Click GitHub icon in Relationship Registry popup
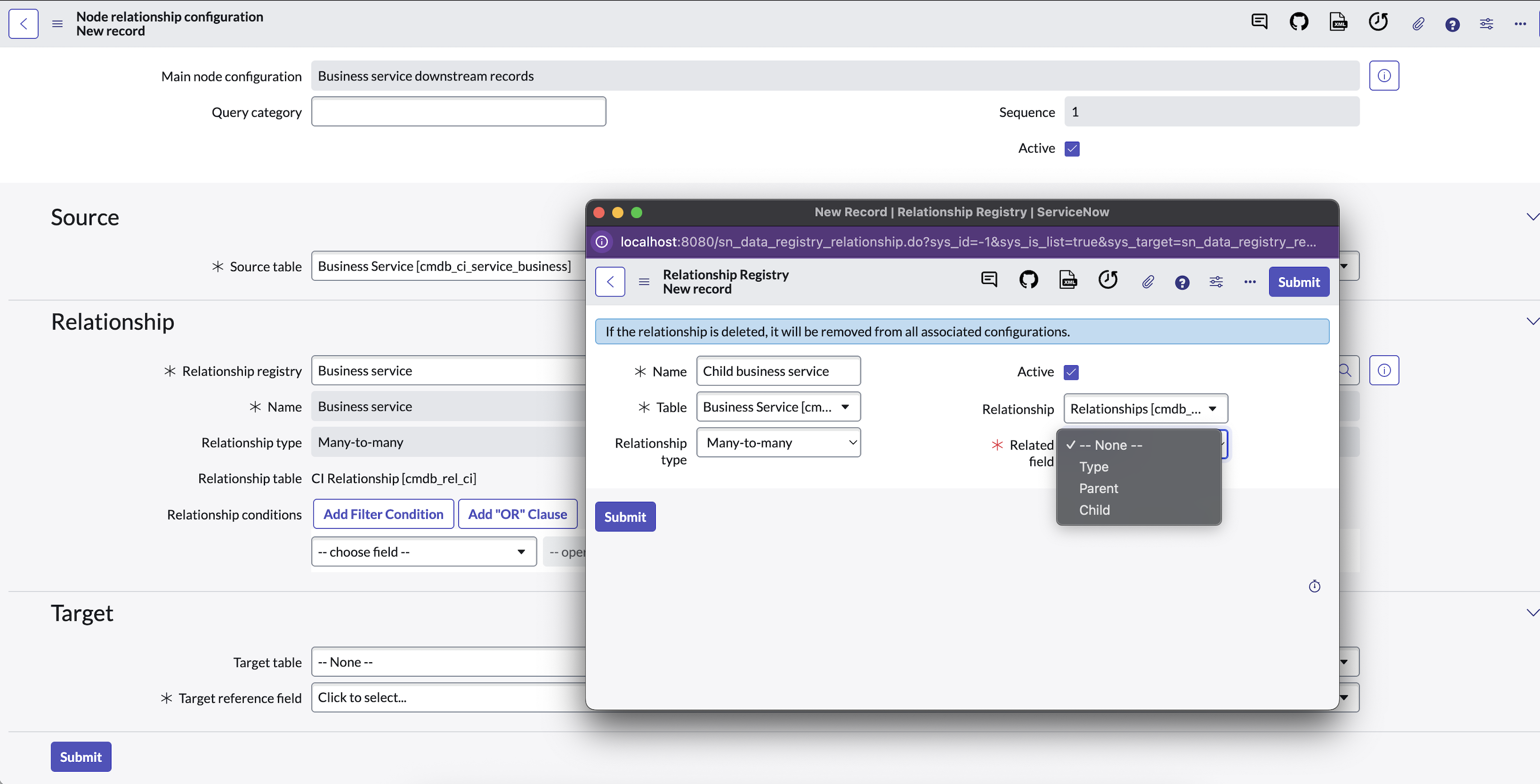This screenshot has height=784, width=1540. tap(1028, 280)
